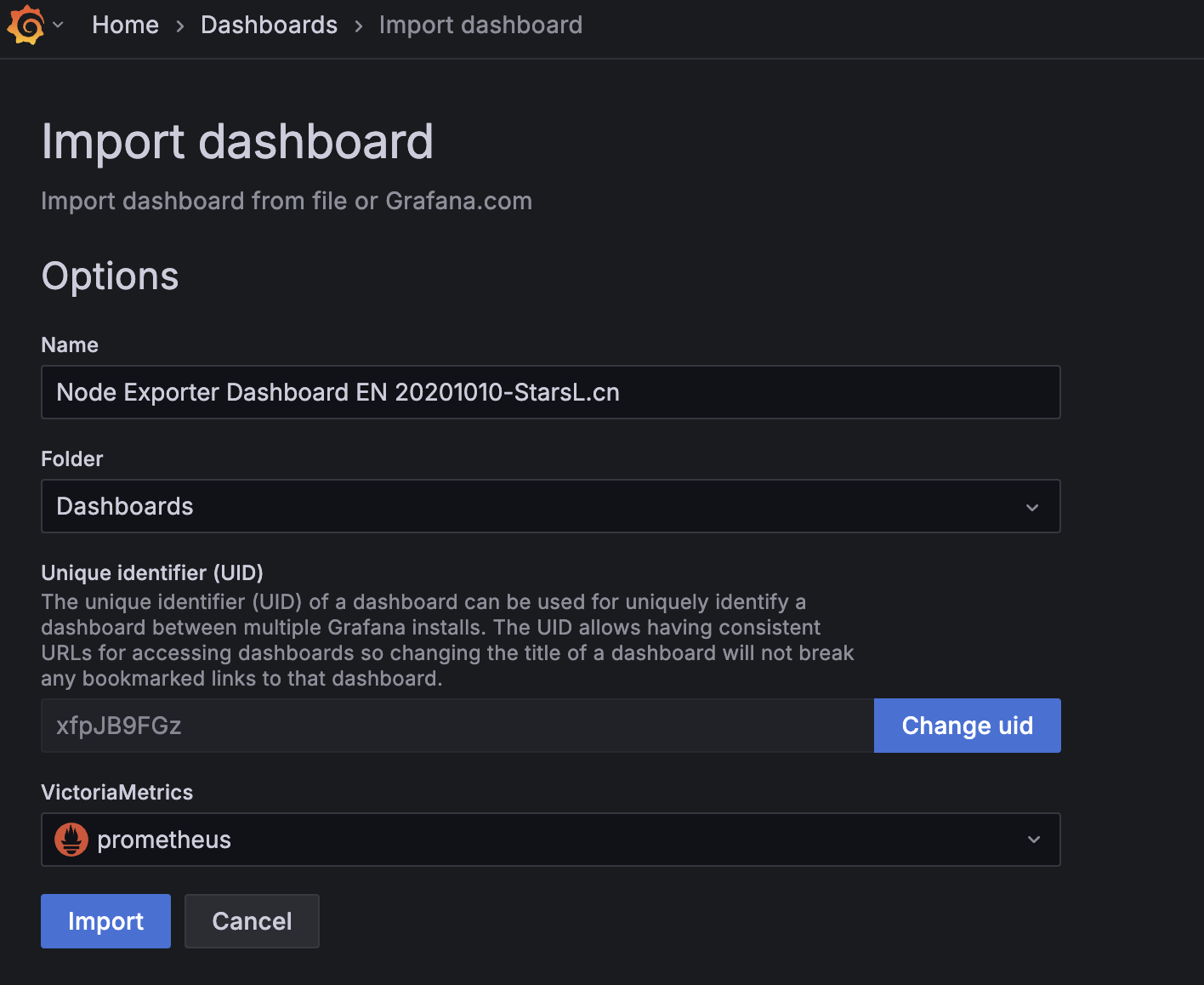This screenshot has height=985, width=1204.
Task: Open the Folder selector showing Dashboards
Action: [536, 506]
